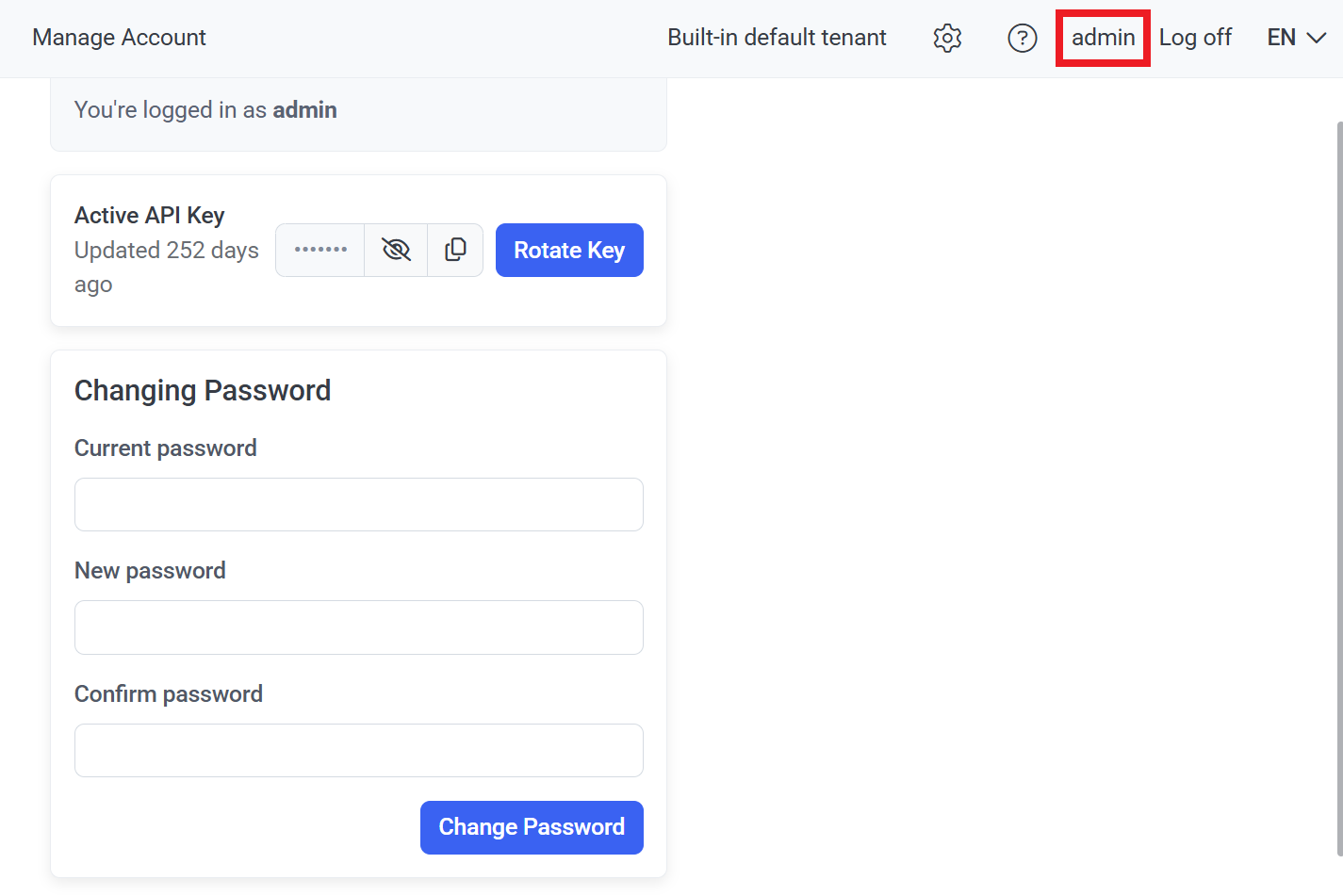Click into the New password field

(x=358, y=627)
